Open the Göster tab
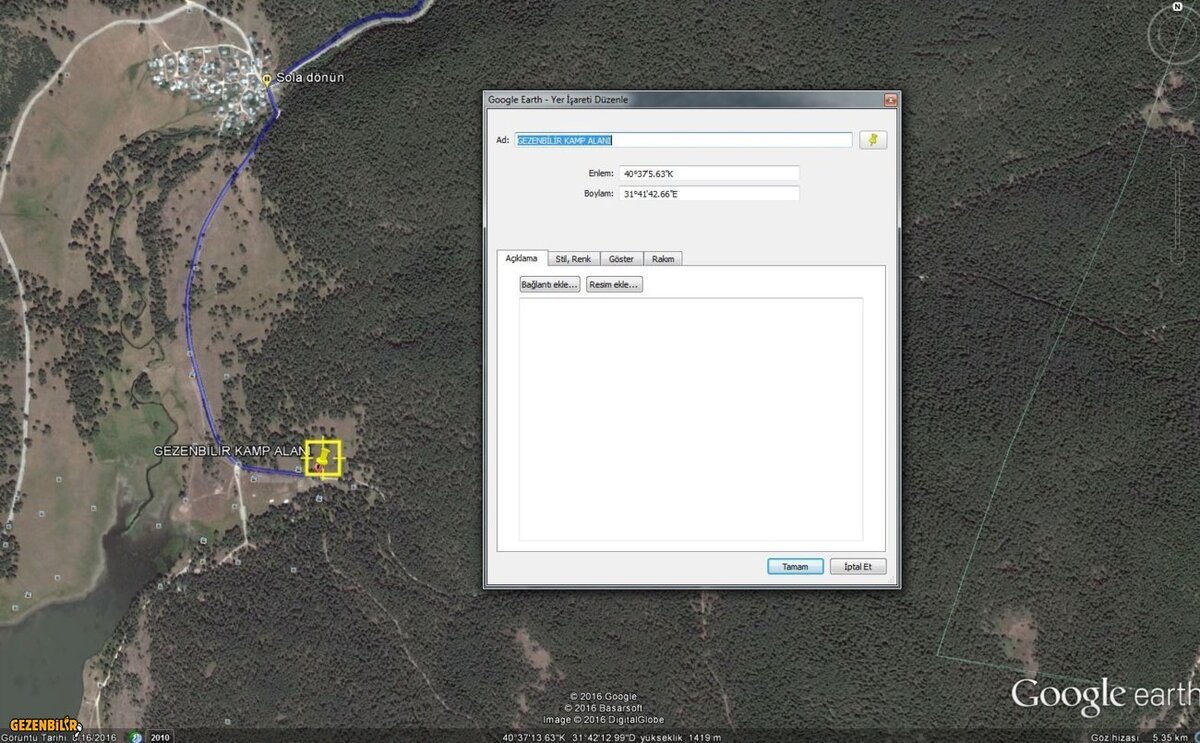The image size is (1200, 743). tap(621, 259)
